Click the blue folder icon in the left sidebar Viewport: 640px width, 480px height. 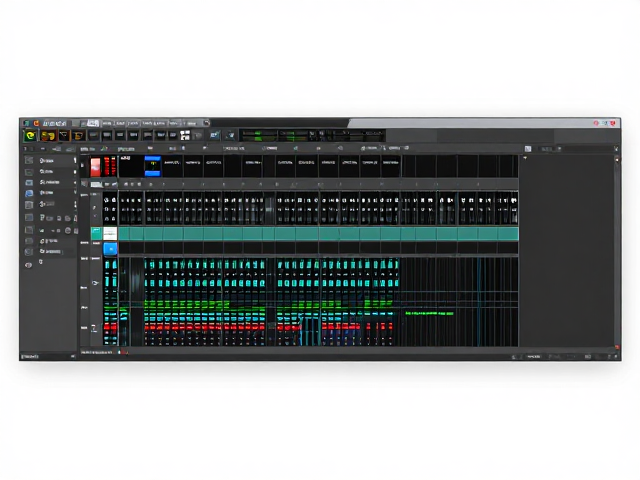tap(29, 193)
